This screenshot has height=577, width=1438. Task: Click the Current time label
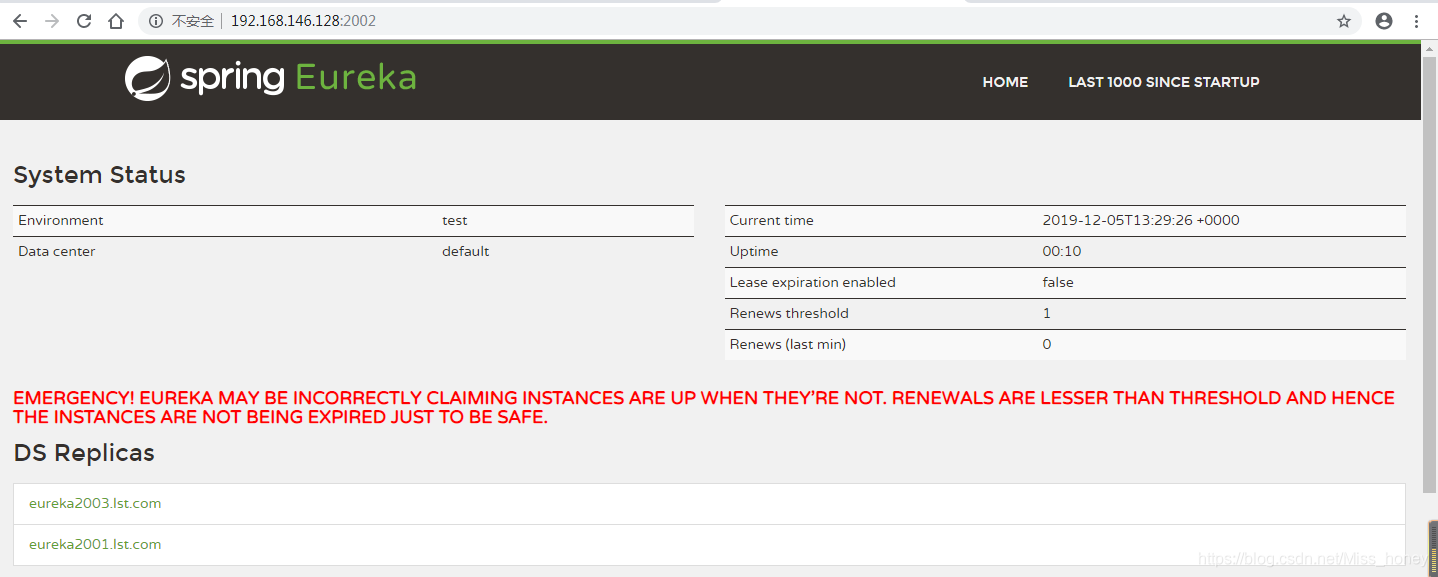772,221
